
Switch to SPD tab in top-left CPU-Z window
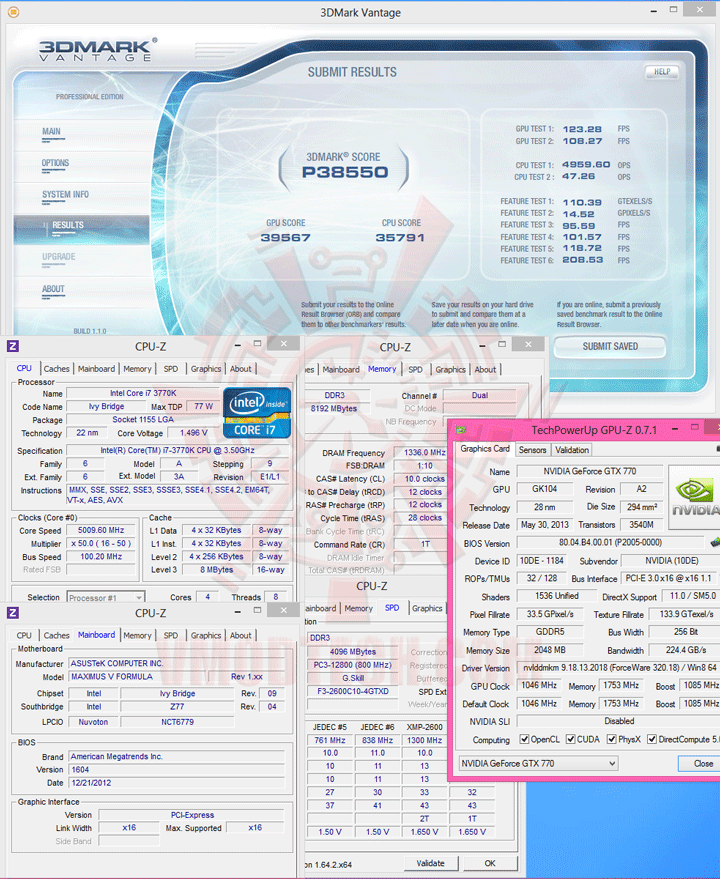pos(171,369)
